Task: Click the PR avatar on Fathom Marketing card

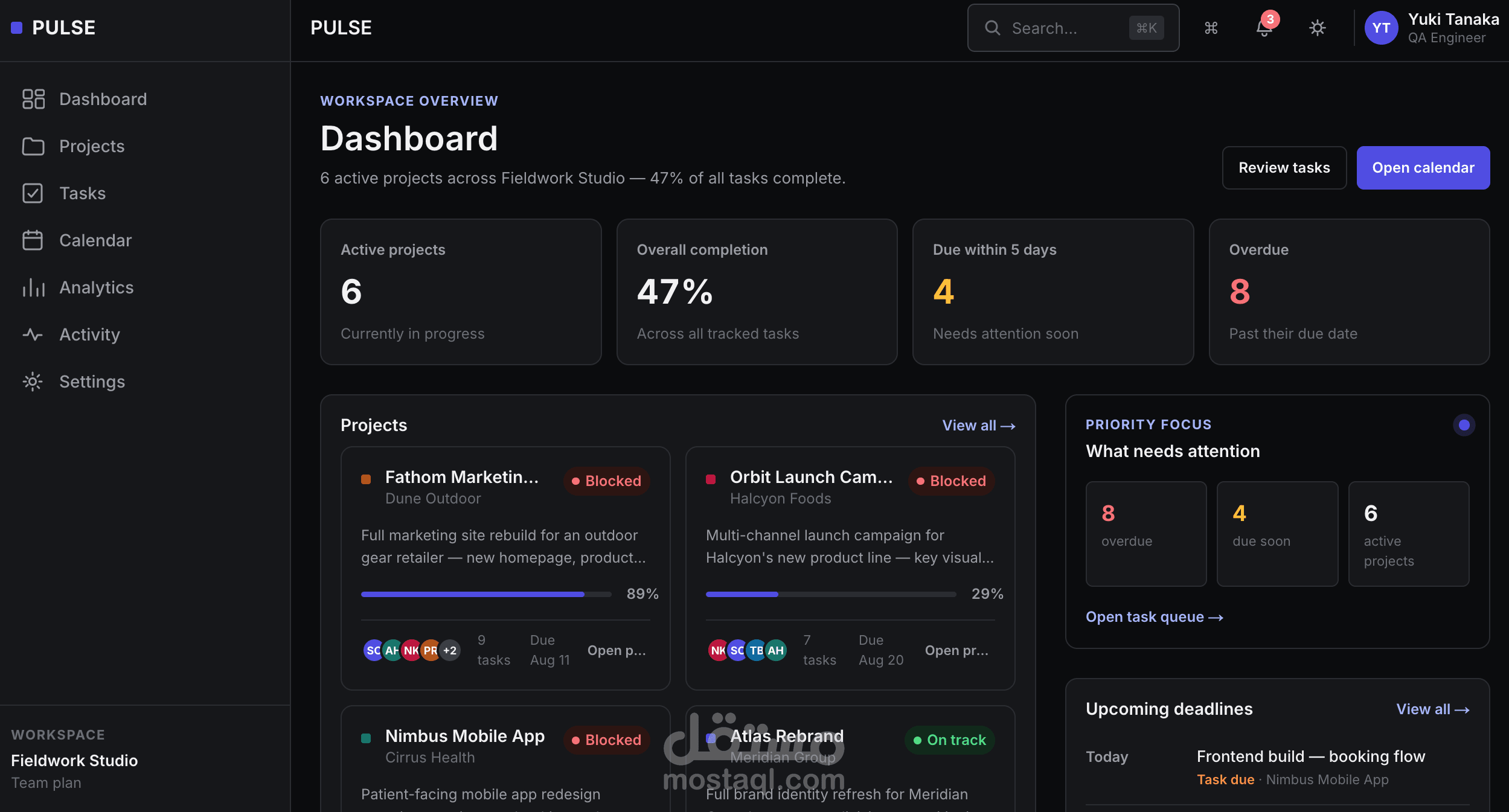Action: click(x=431, y=650)
